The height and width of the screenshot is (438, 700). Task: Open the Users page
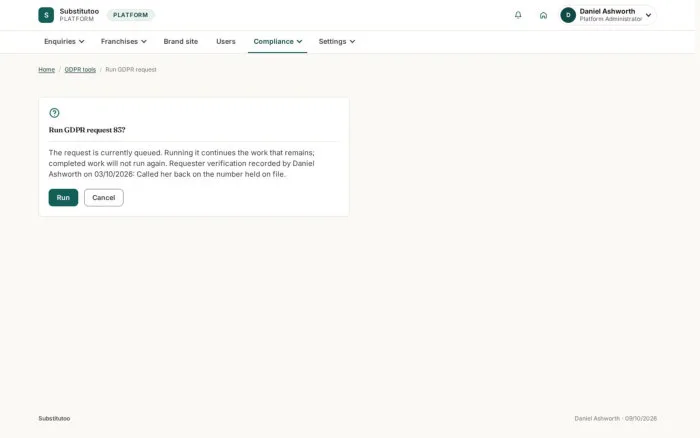[225, 42]
